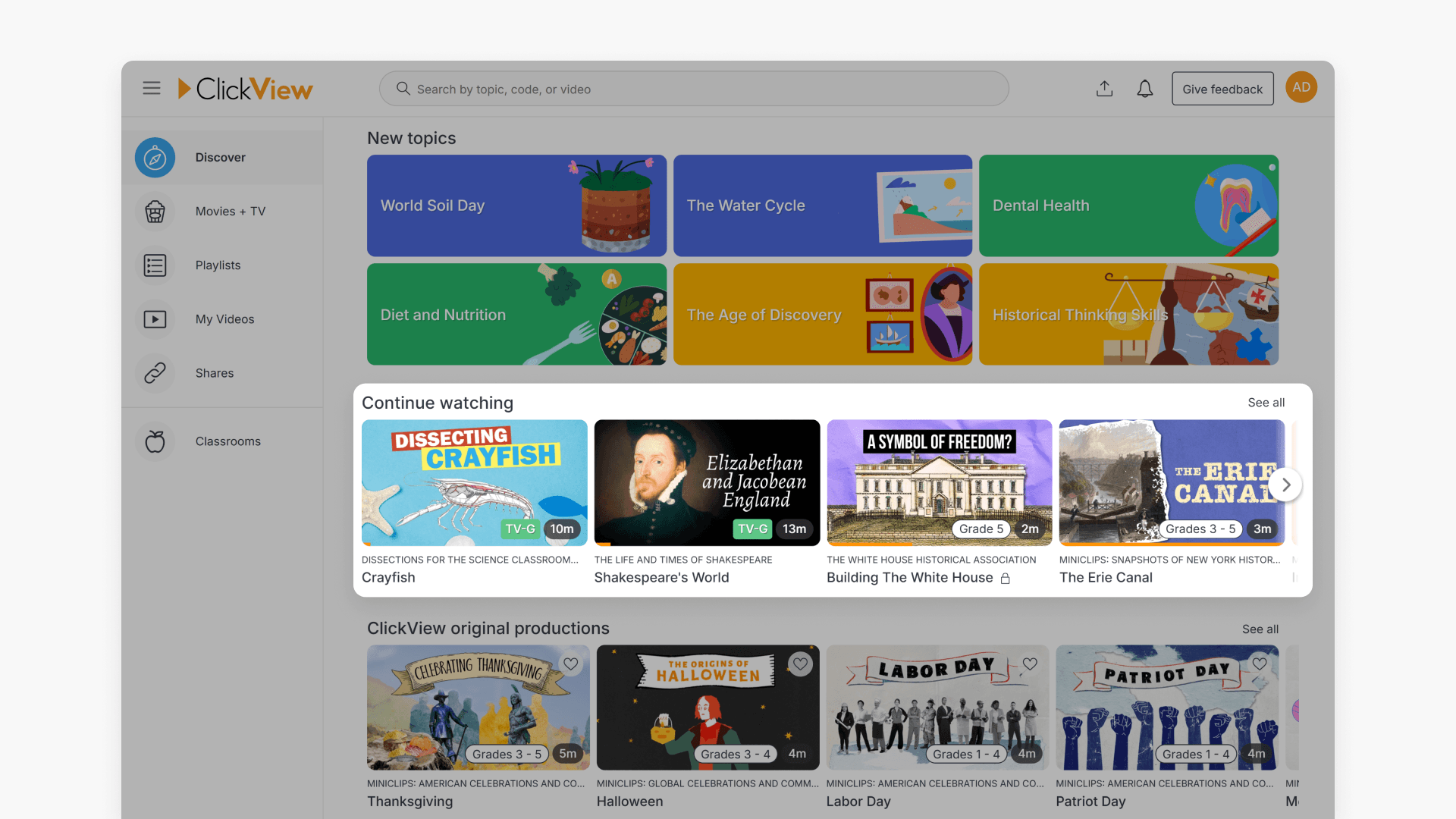Favorite Patriot Day using its heart icon
The width and height of the screenshot is (1456, 819).
point(1260,664)
